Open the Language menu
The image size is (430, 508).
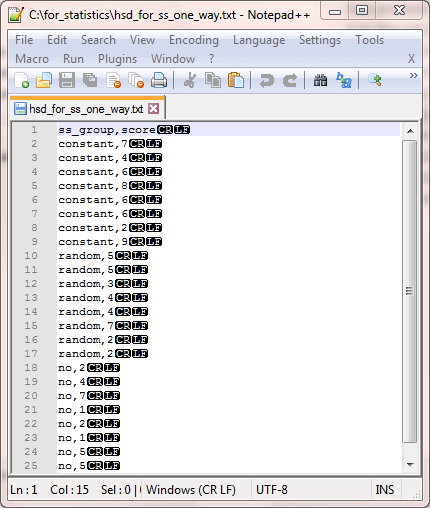click(x=259, y=40)
